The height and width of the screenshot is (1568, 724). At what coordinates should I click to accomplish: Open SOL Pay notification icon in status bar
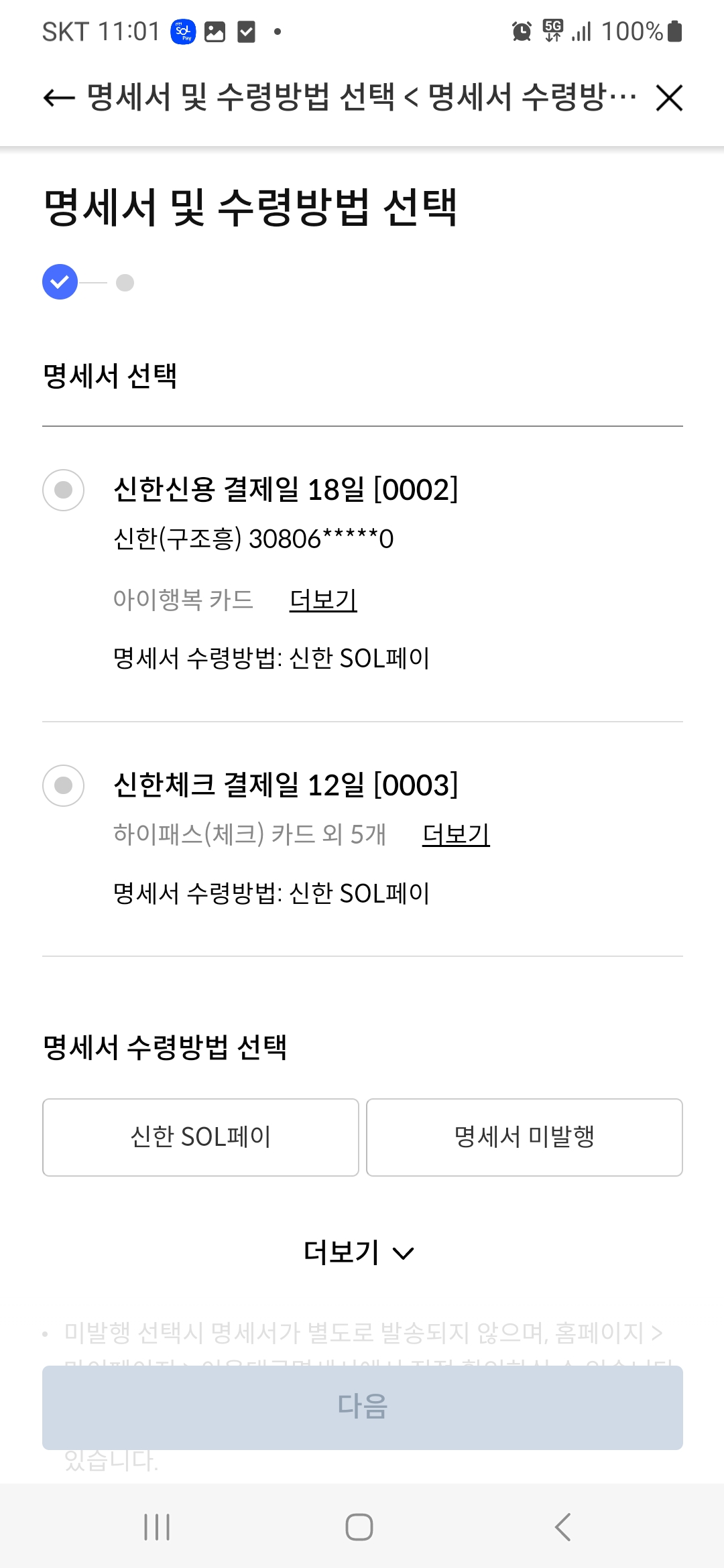183,31
